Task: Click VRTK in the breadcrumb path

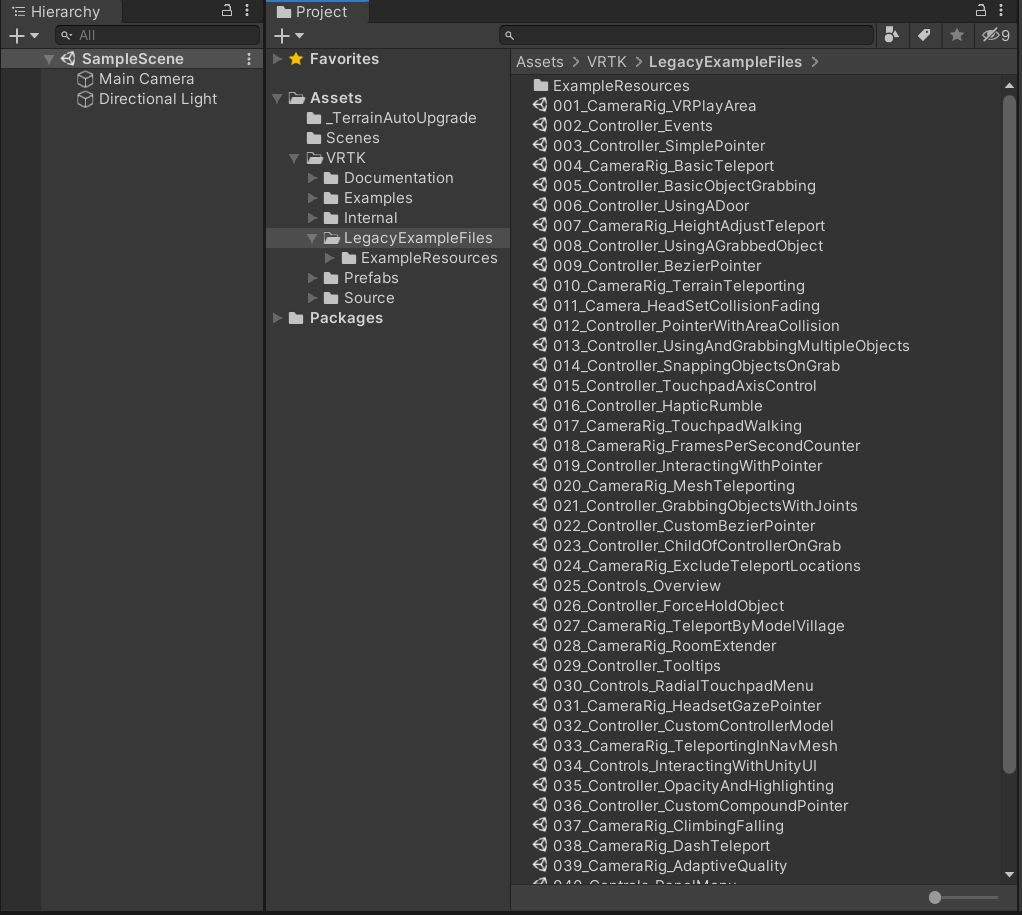Action: (x=606, y=62)
